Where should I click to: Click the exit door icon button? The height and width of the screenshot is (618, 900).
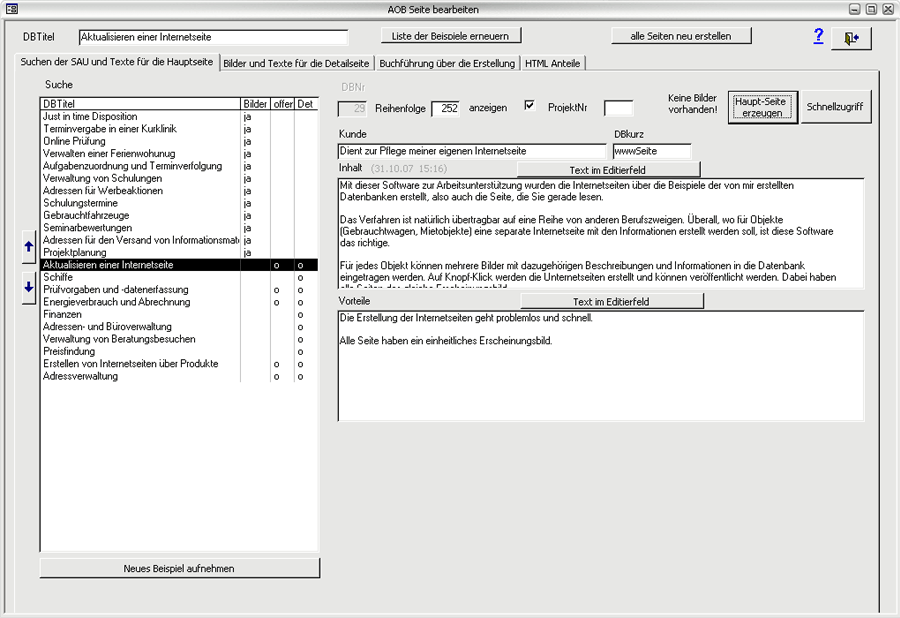point(851,38)
